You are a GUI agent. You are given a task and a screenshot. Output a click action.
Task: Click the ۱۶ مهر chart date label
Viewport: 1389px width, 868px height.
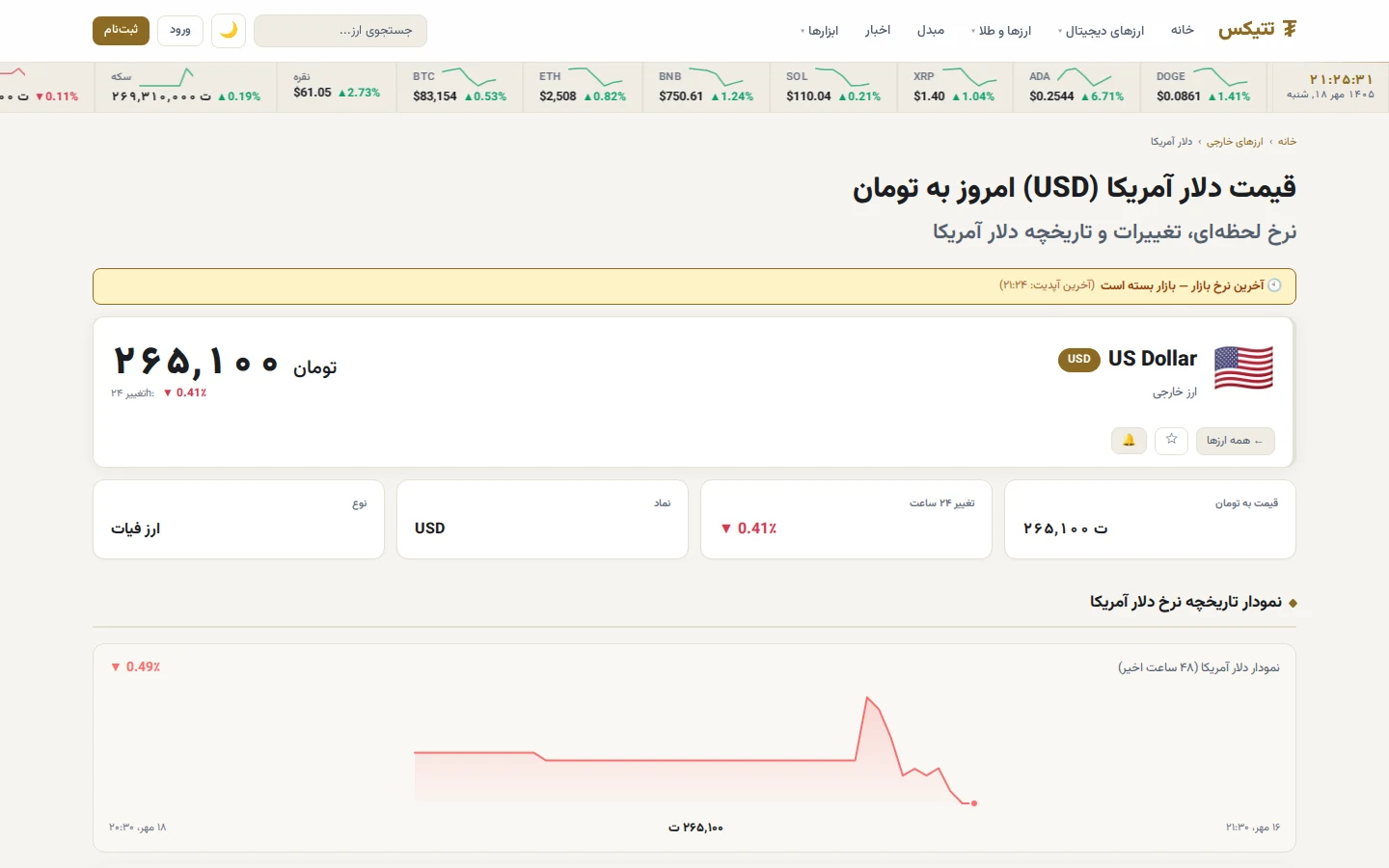(1253, 827)
